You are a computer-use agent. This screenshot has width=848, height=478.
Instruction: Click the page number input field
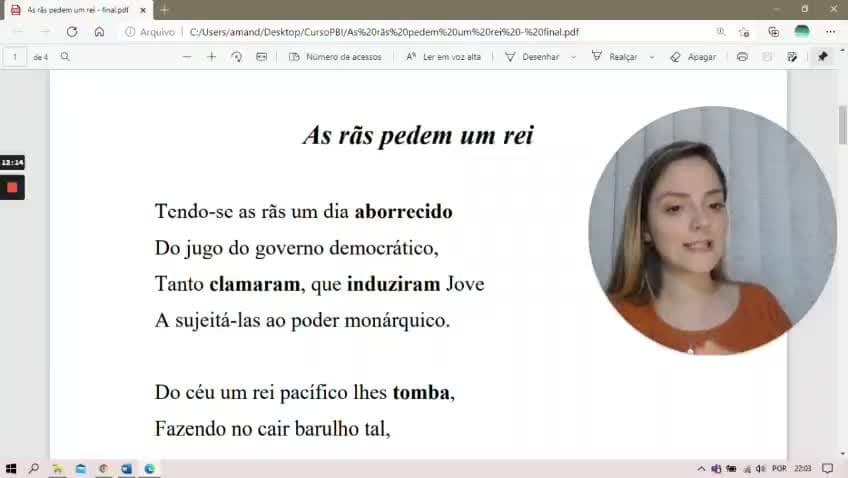15,57
